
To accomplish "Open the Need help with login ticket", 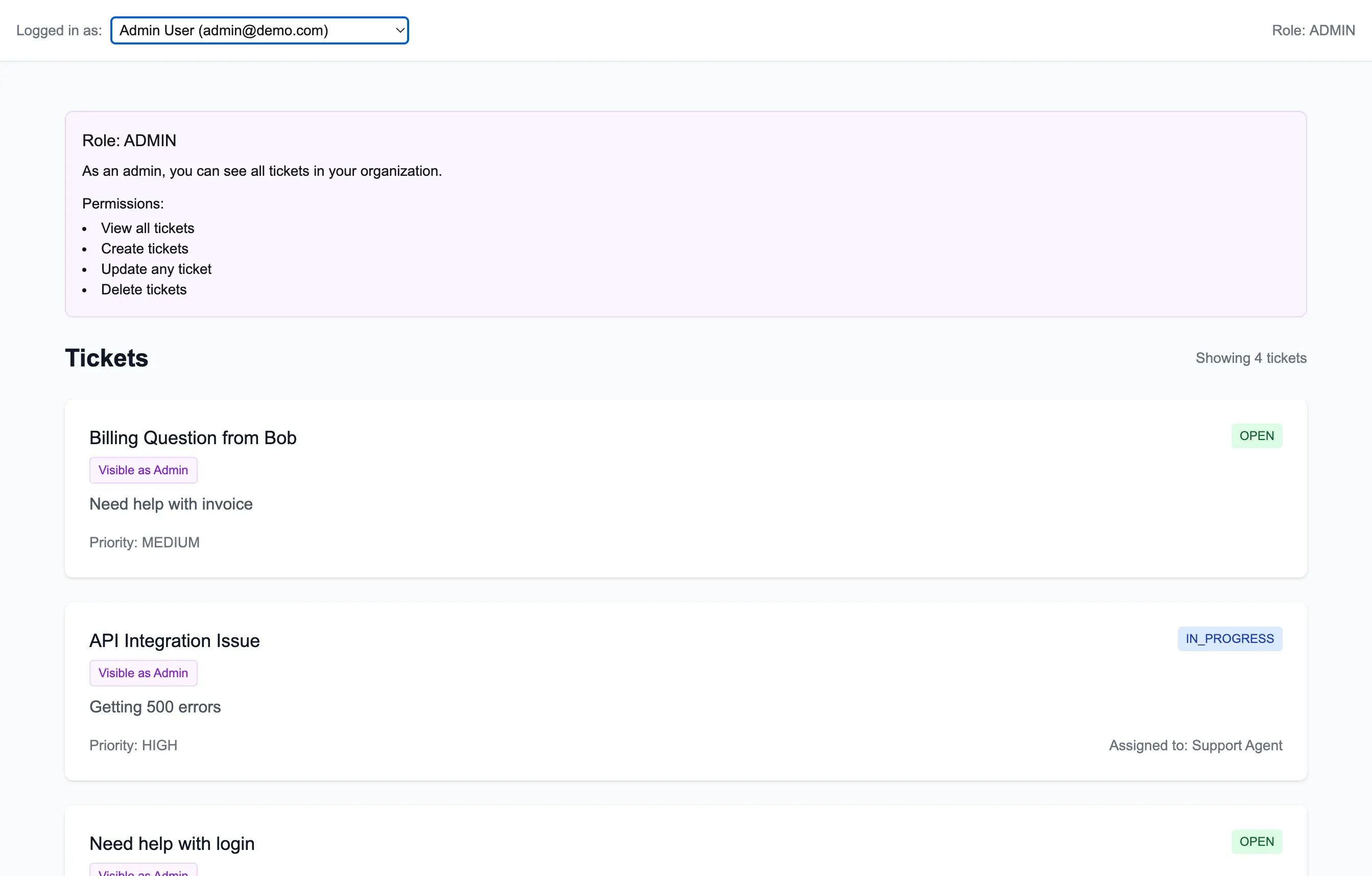I will (172, 843).
